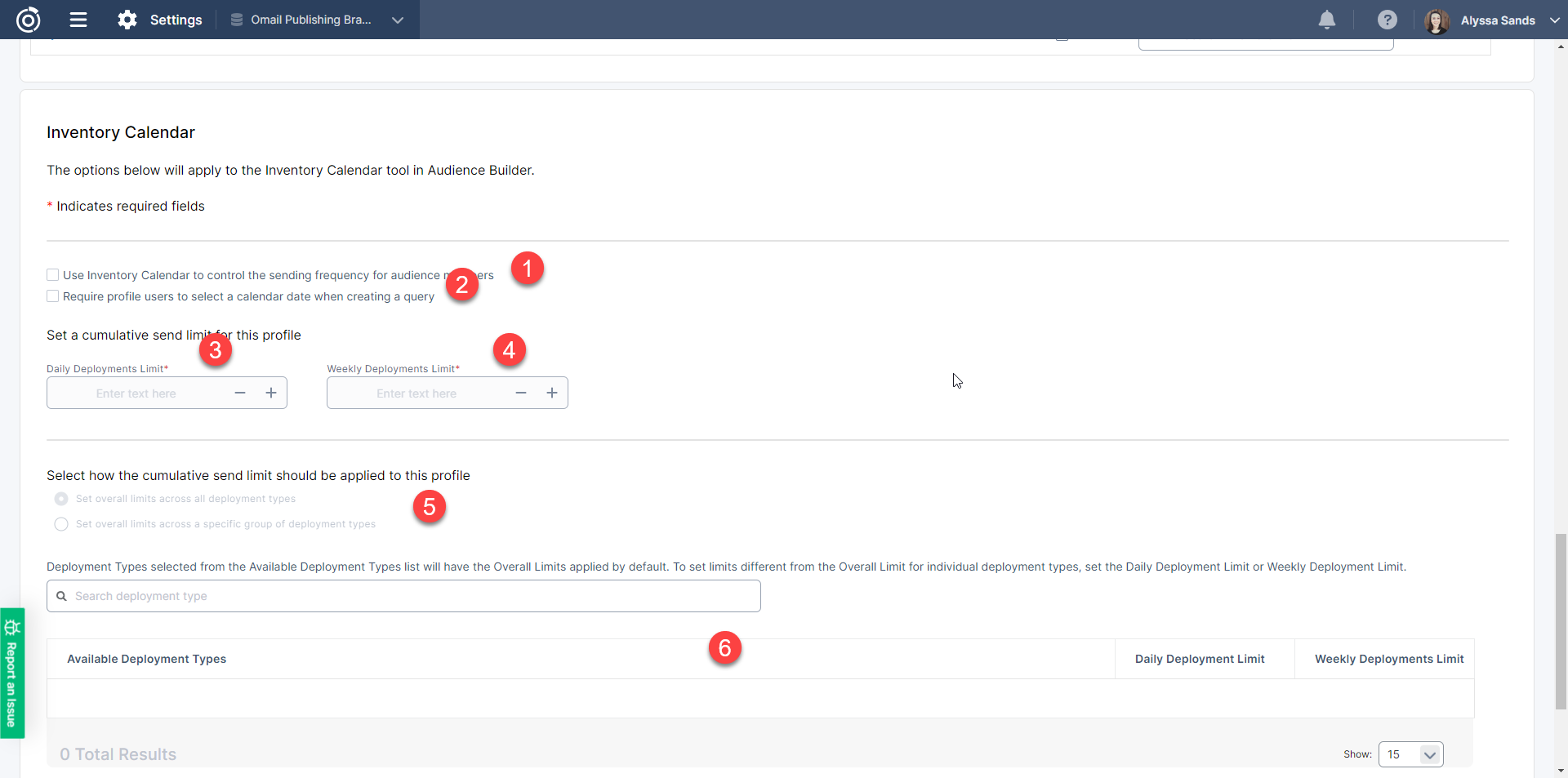This screenshot has height=778, width=1568.
Task: Click the Available Deployment Types column header
Action: point(147,659)
